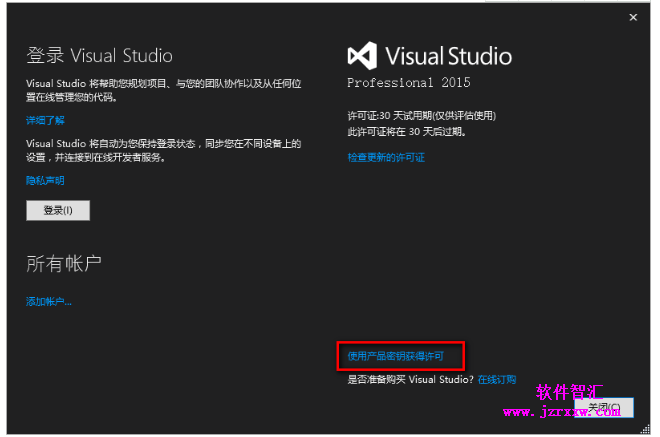Click the 许可证:30 天试用期 license text
Image resolution: width=660 pixels, height=437 pixels.
pyautogui.click(x=422, y=116)
